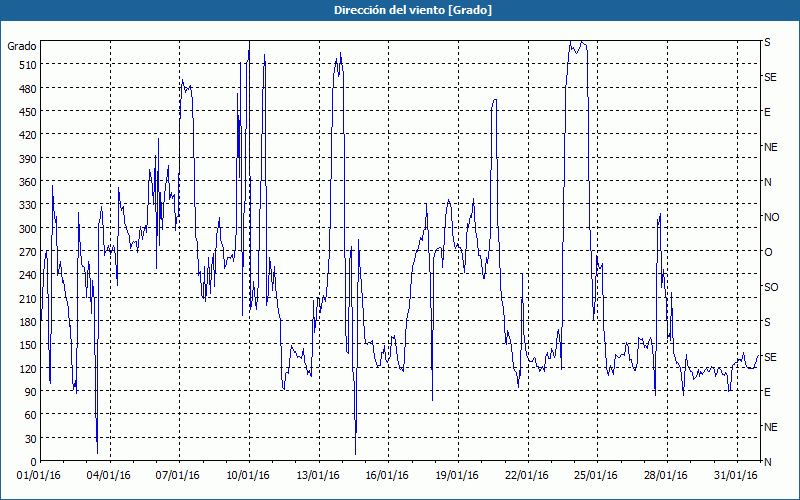Click the 60 degree tick label
Image resolution: width=800 pixels, height=500 pixels.
[x=30, y=415]
